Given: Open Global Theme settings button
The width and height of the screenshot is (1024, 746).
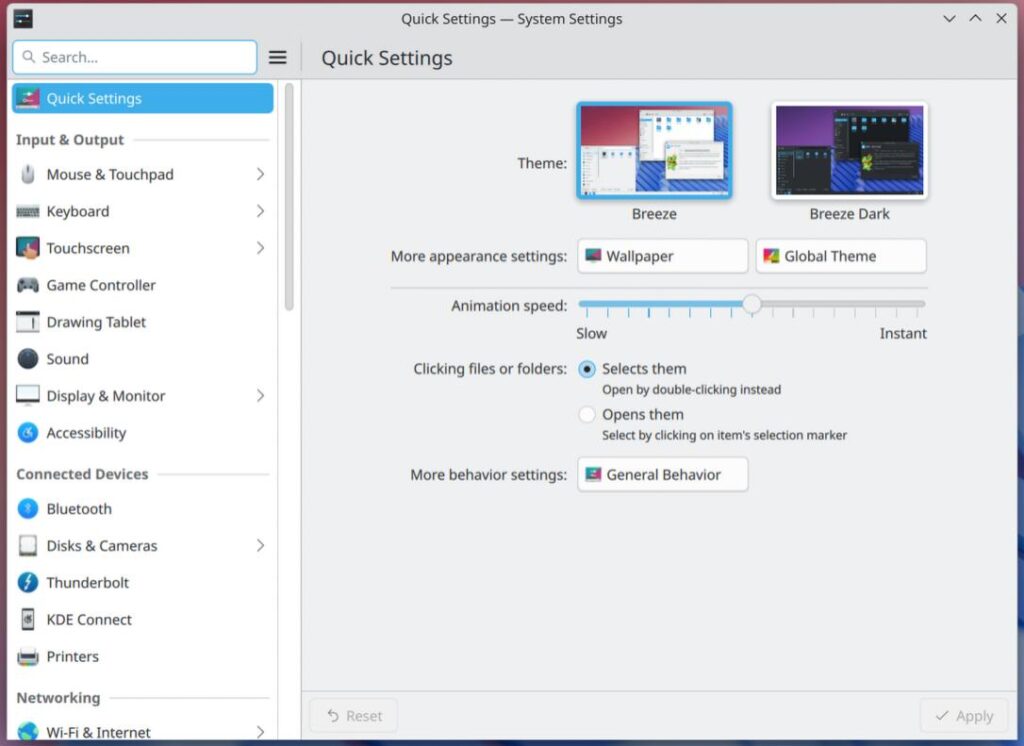Looking at the screenshot, I should click(x=841, y=256).
